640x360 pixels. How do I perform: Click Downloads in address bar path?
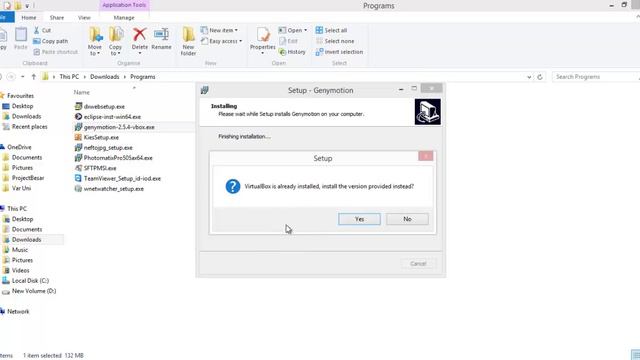click(104, 77)
